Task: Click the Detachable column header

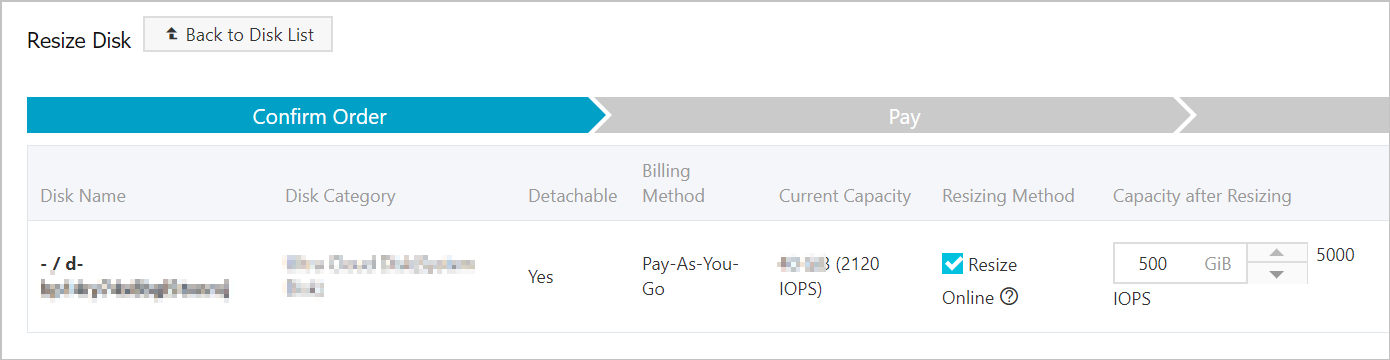Action: [x=572, y=196]
